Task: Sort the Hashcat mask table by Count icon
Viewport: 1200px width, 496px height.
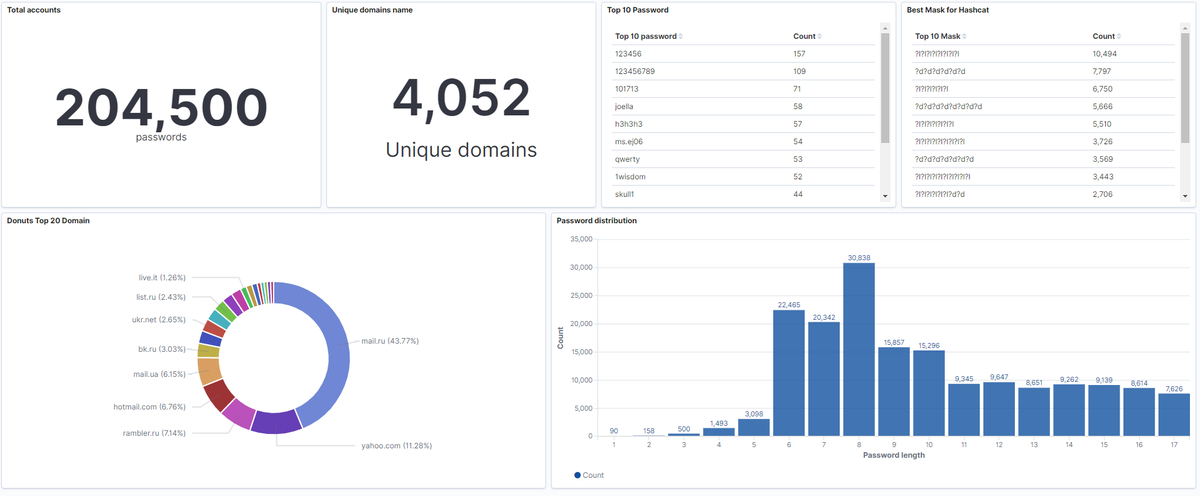Action: click(x=1120, y=36)
